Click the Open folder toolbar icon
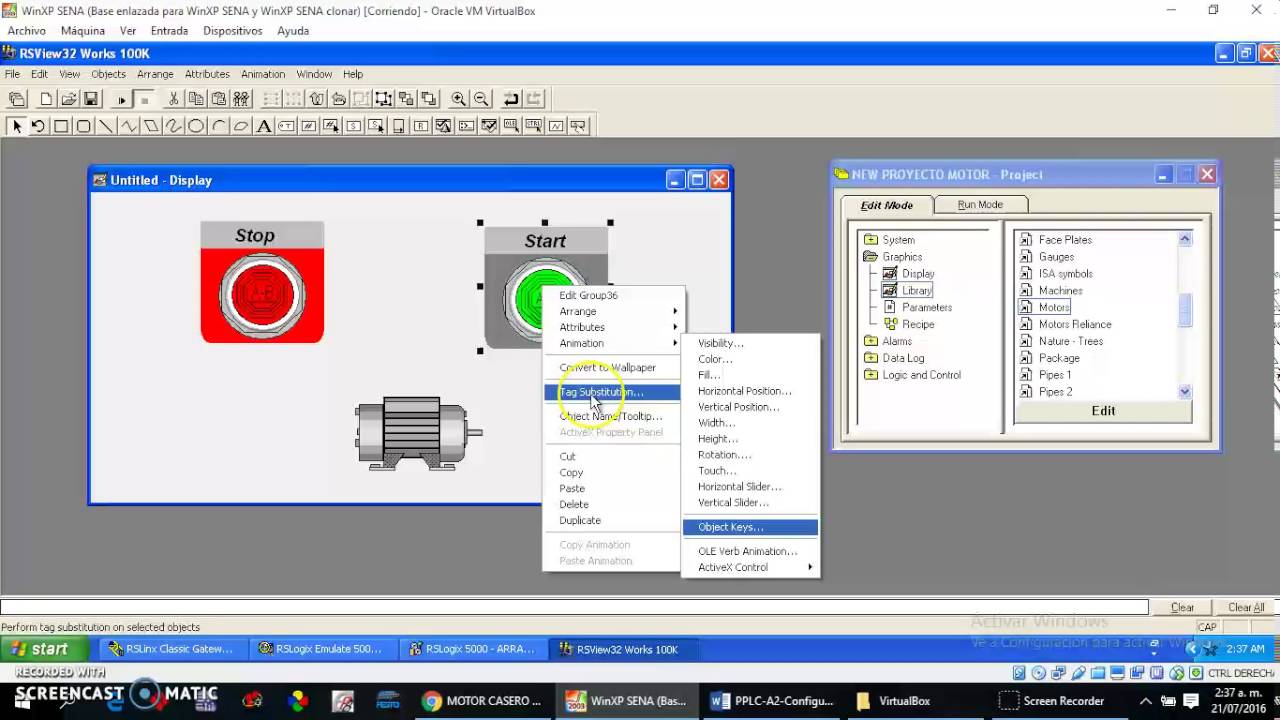The image size is (1280, 720). [x=68, y=99]
